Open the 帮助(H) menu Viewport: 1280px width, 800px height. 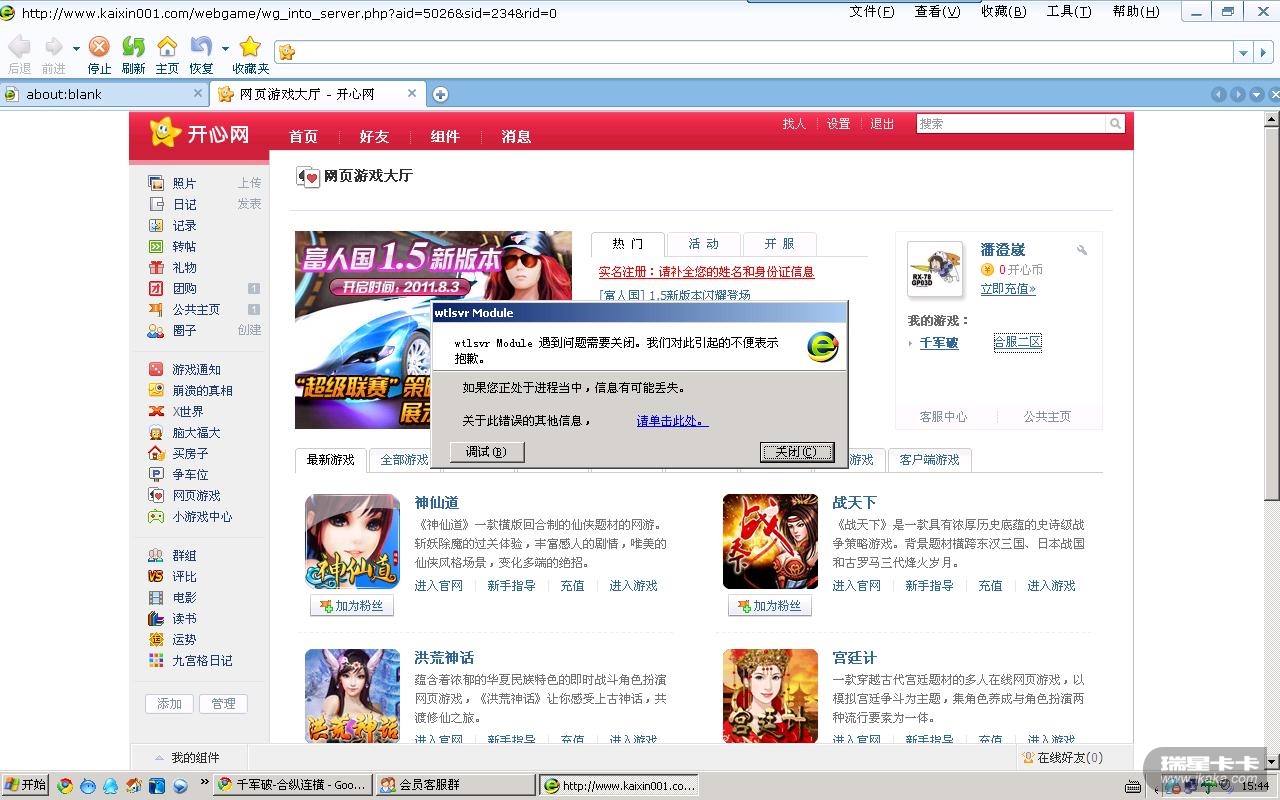click(x=1136, y=12)
